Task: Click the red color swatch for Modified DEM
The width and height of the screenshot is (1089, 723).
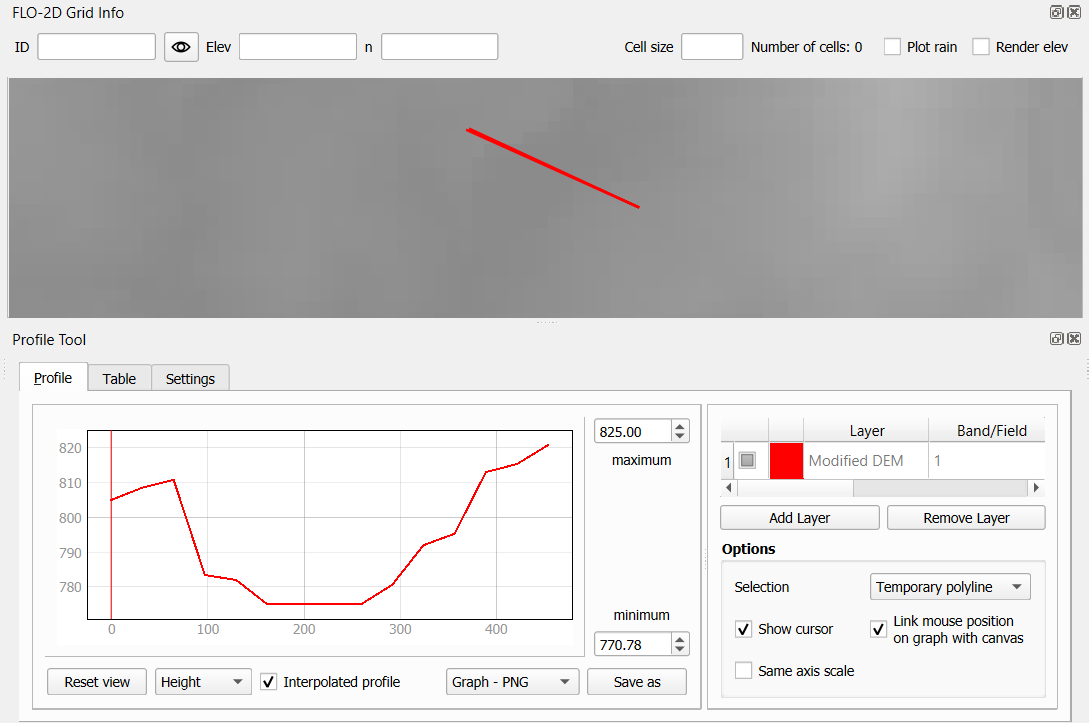Action: click(x=786, y=461)
